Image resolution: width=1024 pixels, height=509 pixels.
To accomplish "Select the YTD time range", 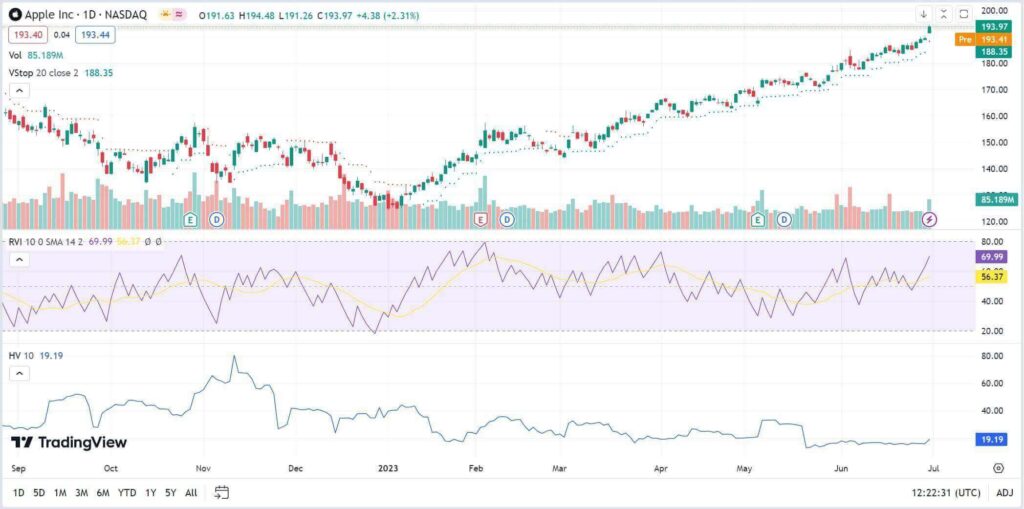I will [x=127, y=493].
